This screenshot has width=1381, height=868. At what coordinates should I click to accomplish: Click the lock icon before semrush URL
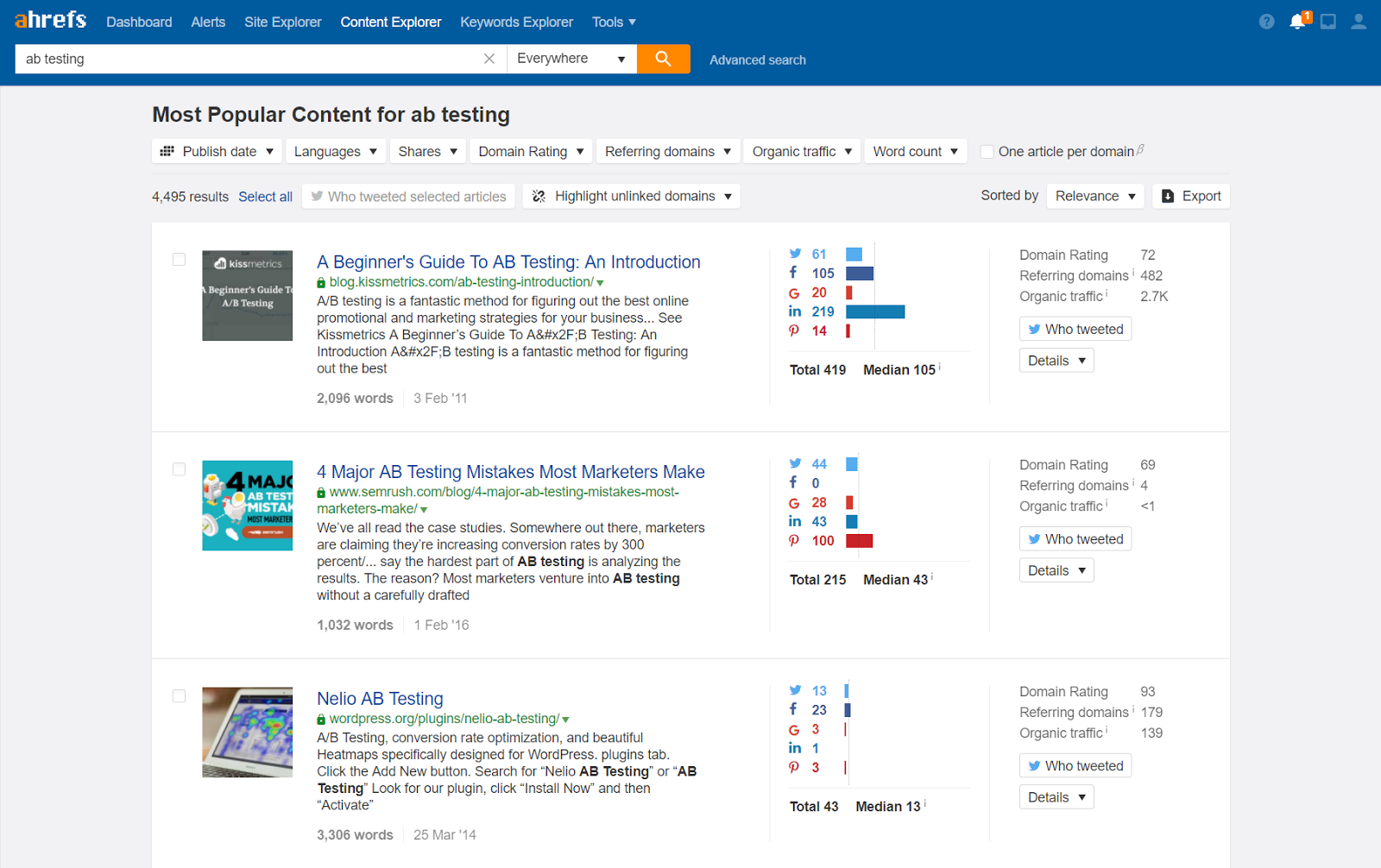(321, 493)
